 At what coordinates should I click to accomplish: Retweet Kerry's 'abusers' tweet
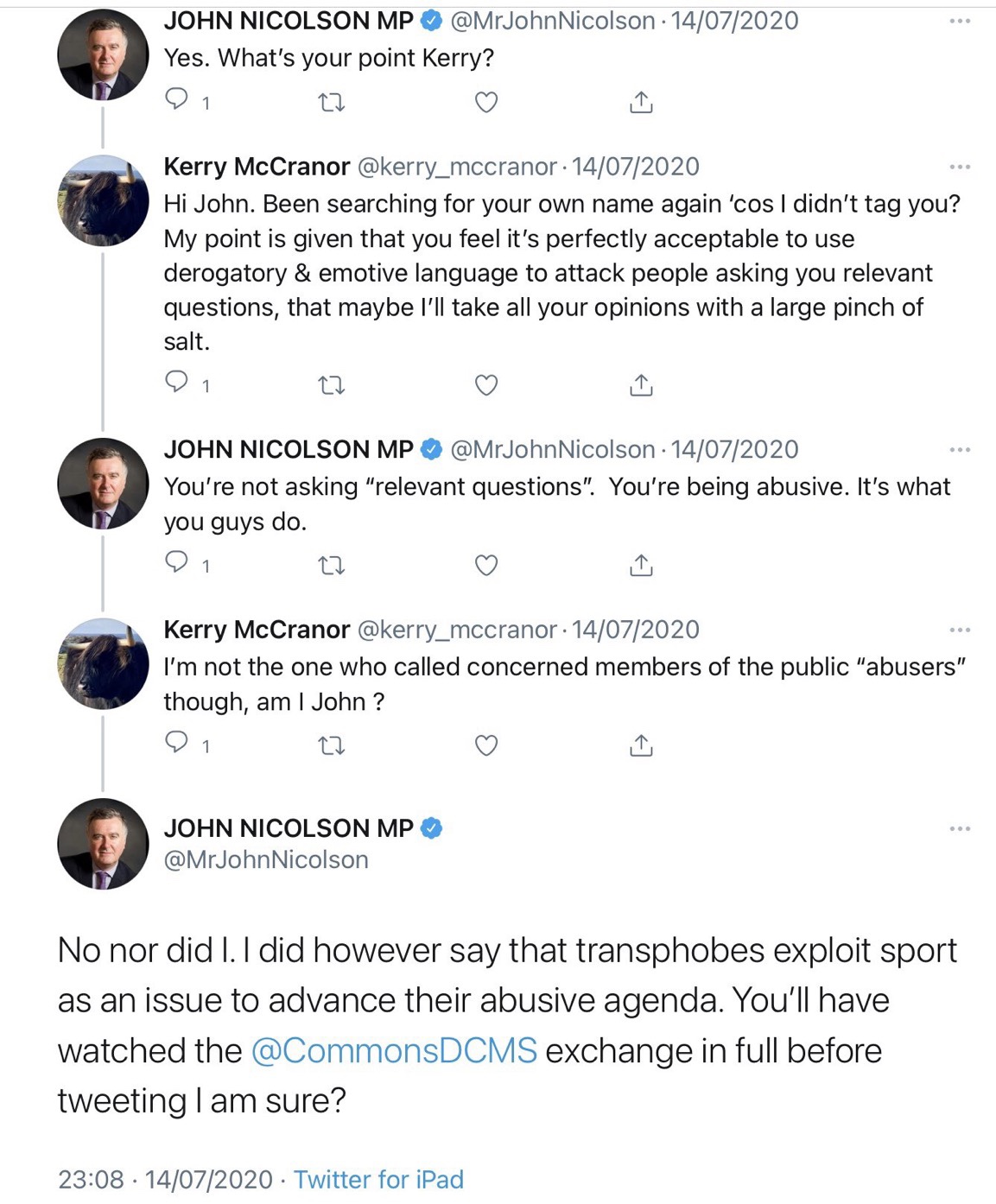pyautogui.click(x=332, y=745)
